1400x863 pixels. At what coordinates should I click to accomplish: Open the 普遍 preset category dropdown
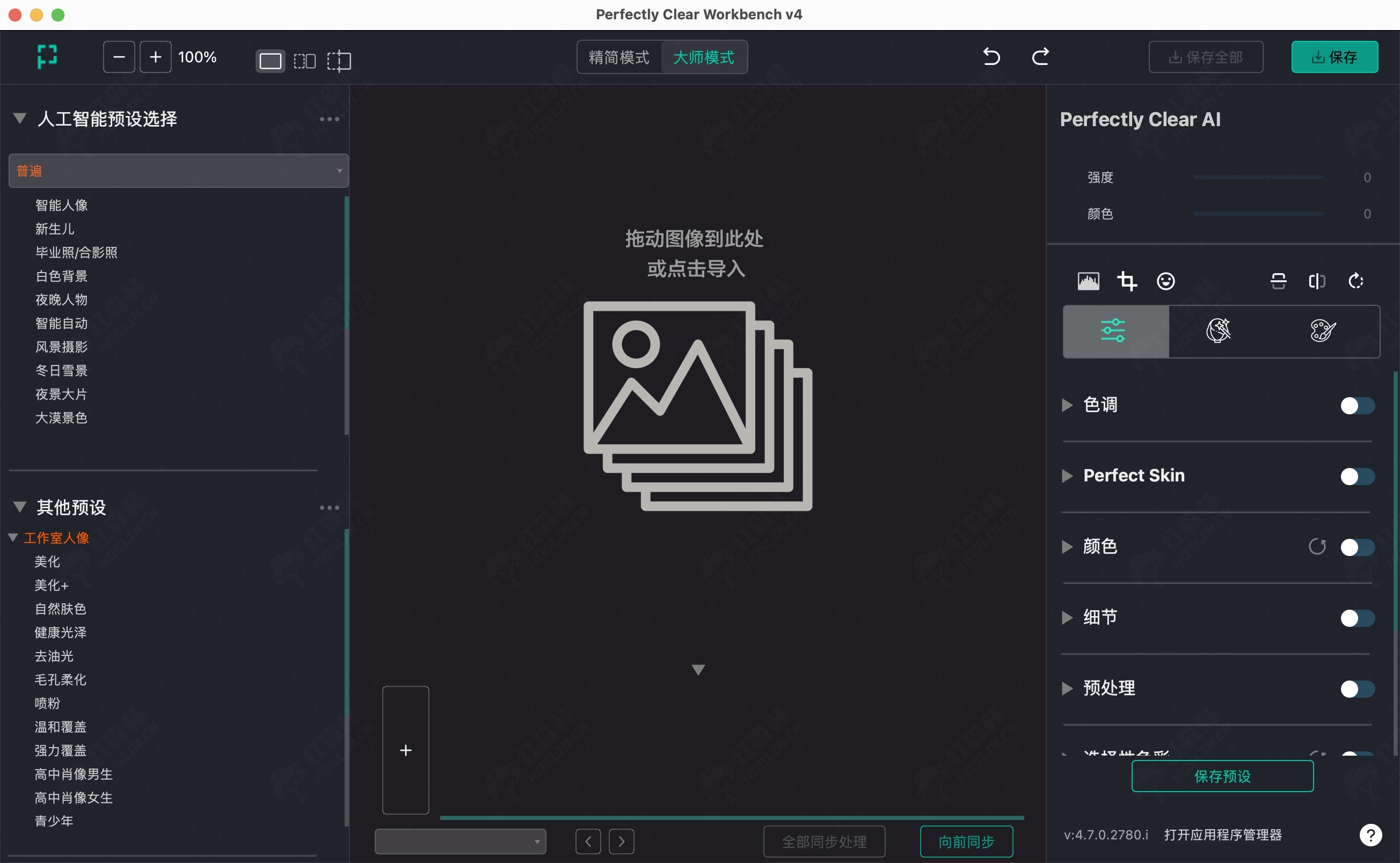point(178,171)
